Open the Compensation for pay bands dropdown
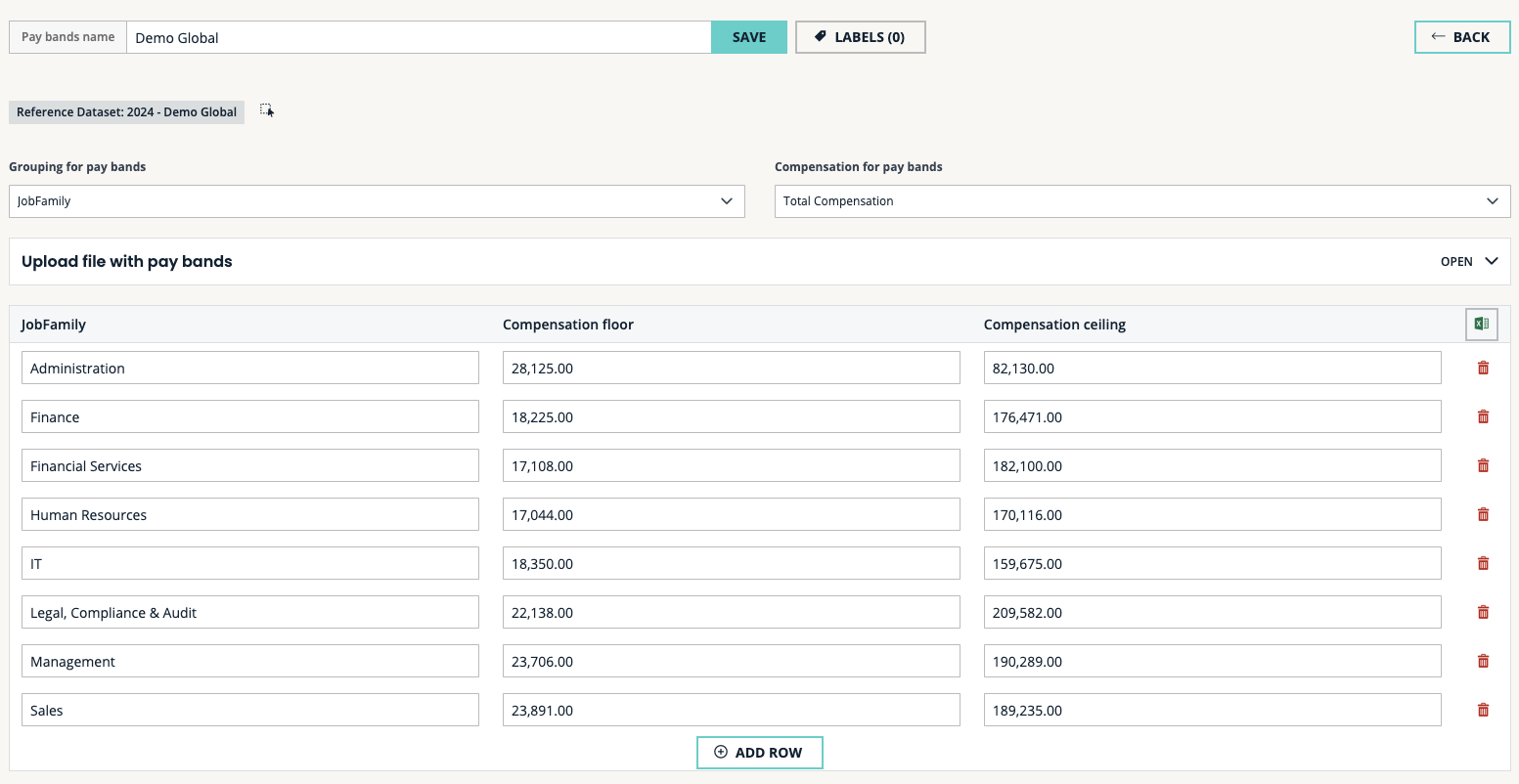 1141,201
